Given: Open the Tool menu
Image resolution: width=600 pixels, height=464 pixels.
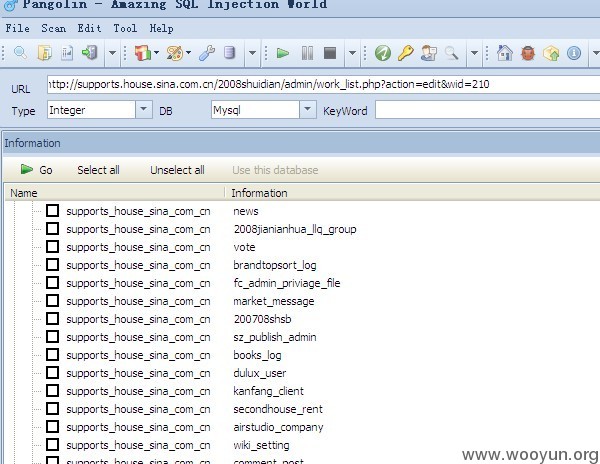Looking at the screenshot, I should coord(125,28).
